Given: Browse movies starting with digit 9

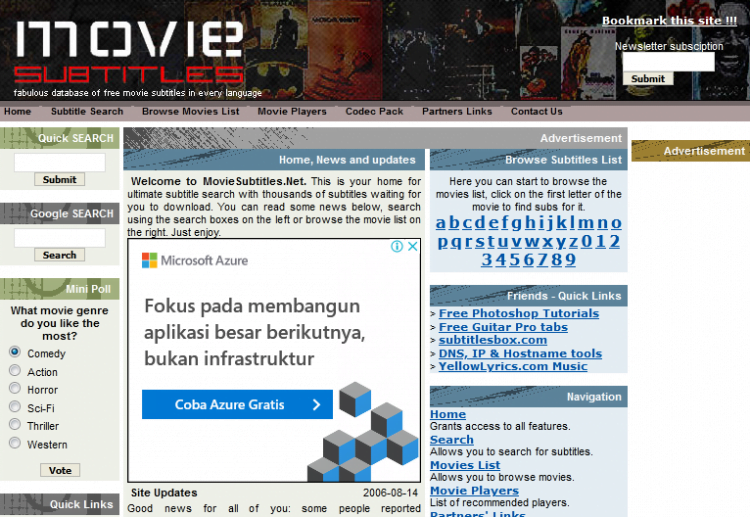Looking at the screenshot, I should [570, 260].
